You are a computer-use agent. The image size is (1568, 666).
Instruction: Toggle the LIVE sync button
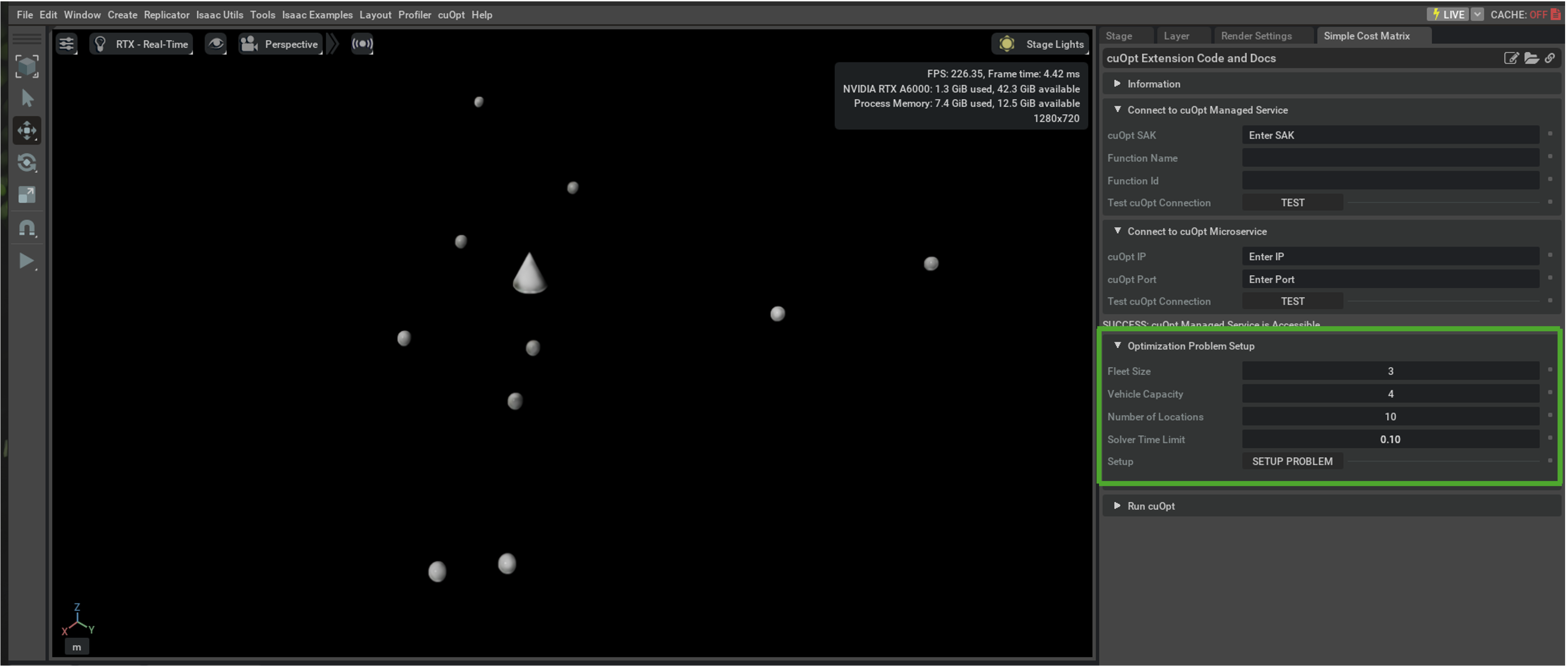tap(1448, 15)
